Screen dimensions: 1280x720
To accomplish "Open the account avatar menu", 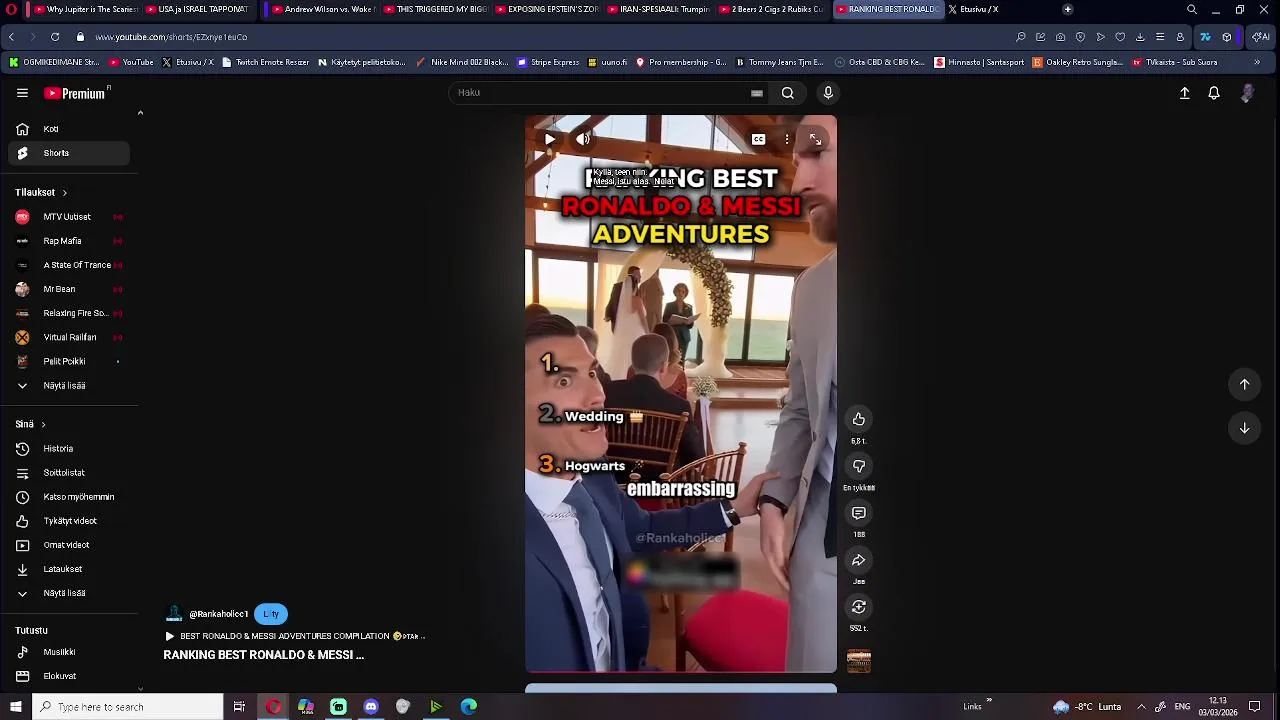I will tap(1247, 93).
